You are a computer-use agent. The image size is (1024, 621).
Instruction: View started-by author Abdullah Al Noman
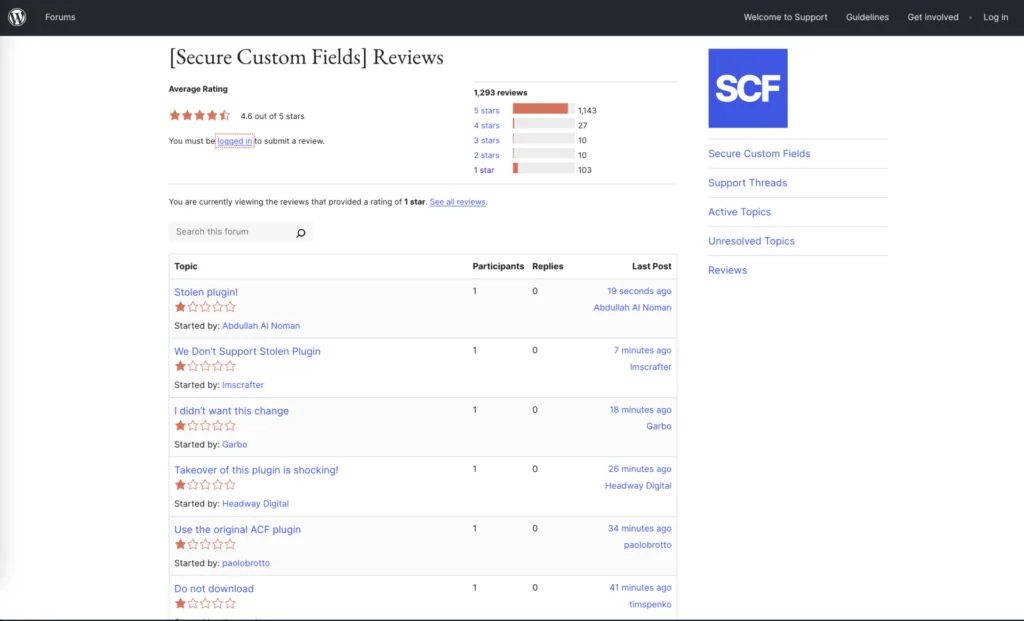point(261,326)
